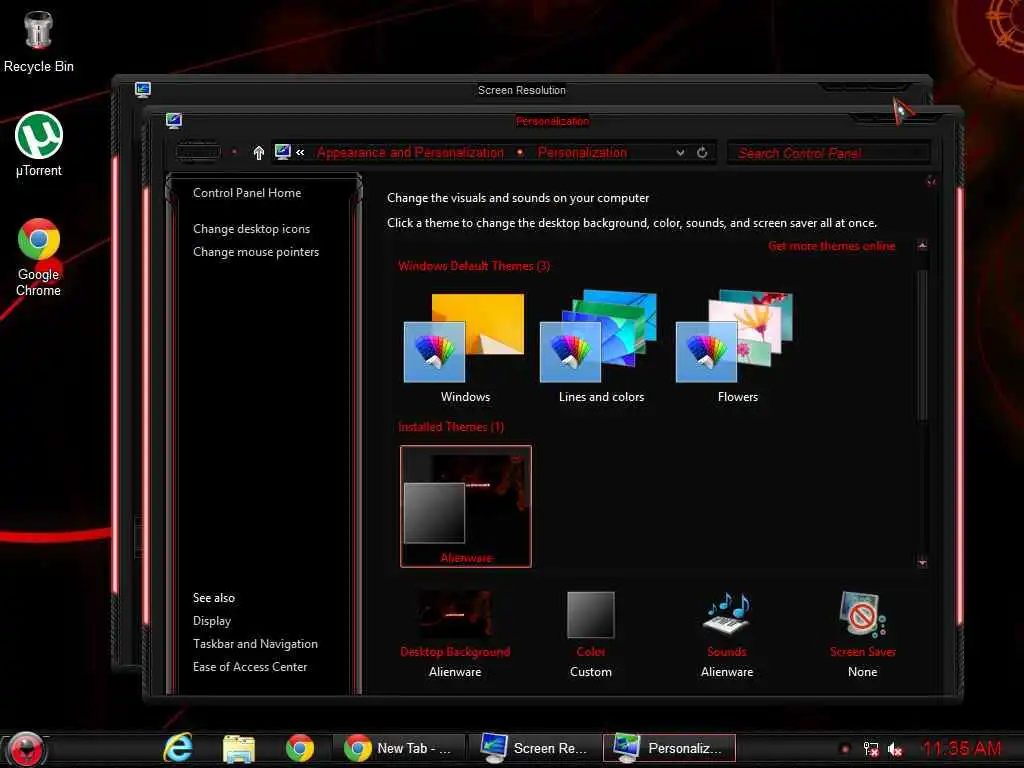Go to Appearance and Personalization breadcrumb

click(410, 153)
